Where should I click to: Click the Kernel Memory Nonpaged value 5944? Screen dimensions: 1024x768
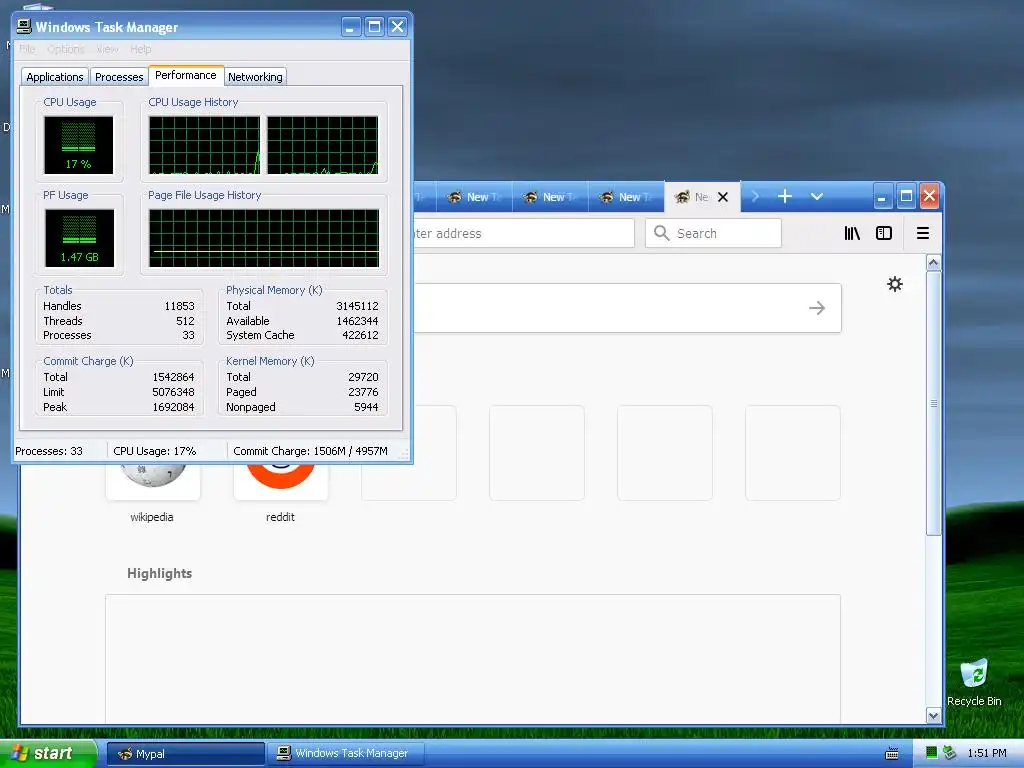366,408
